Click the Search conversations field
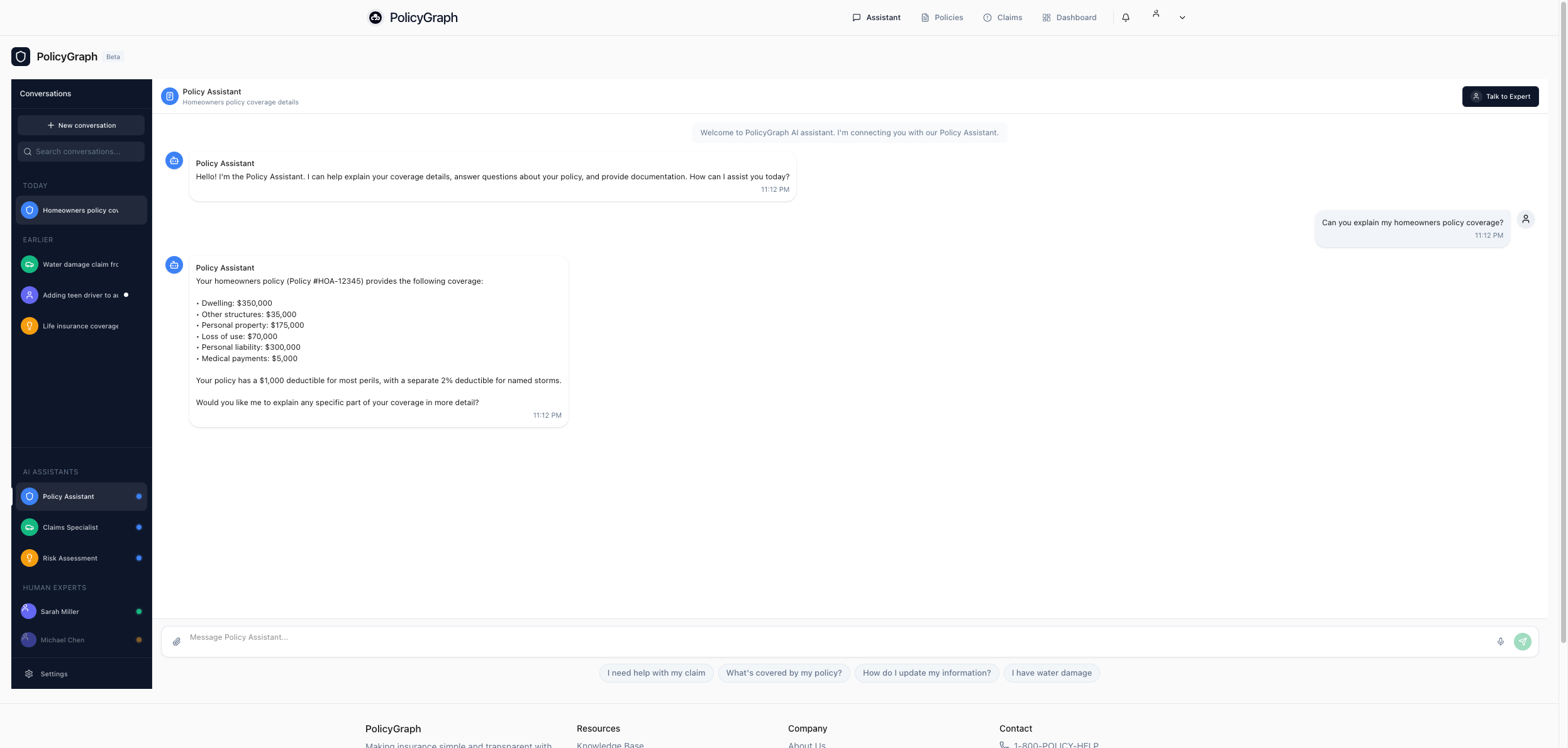The width and height of the screenshot is (1568, 748). click(x=81, y=152)
